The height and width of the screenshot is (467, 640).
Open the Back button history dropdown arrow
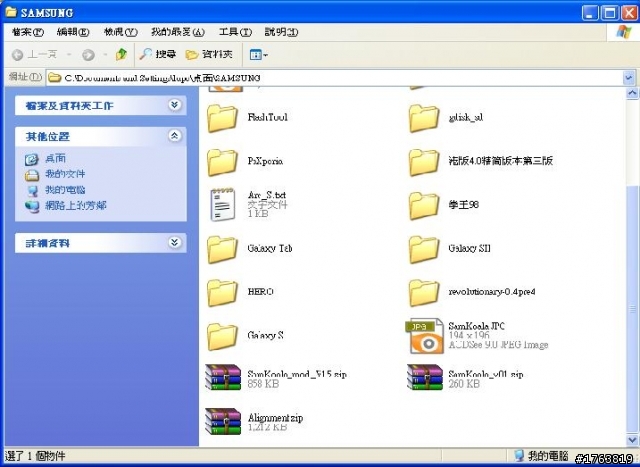[69, 55]
